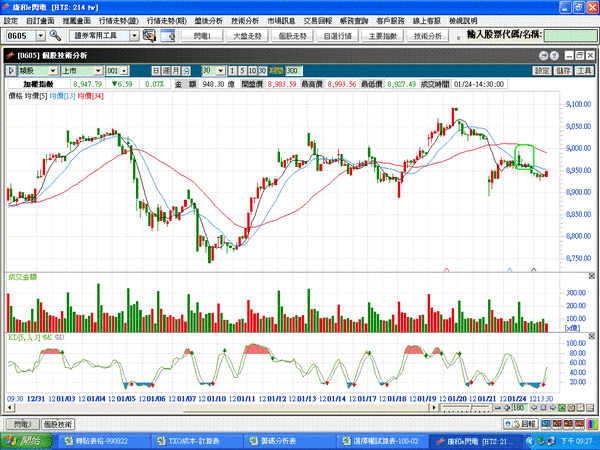Select the 週 weekly period toggle
Image resolution: width=600 pixels, height=450 pixels.
coord(166,71)
